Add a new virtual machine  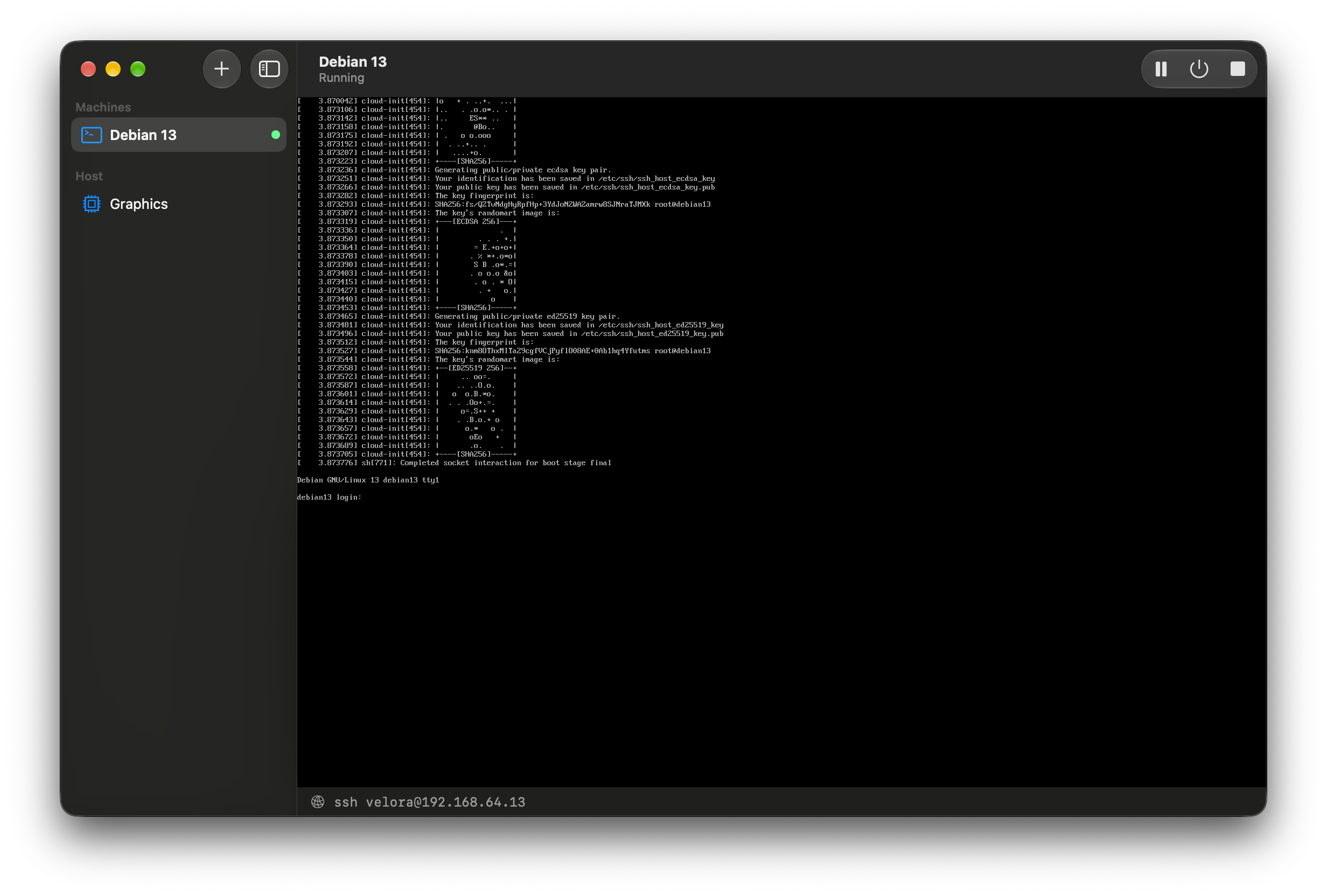(x=221, y=69)
